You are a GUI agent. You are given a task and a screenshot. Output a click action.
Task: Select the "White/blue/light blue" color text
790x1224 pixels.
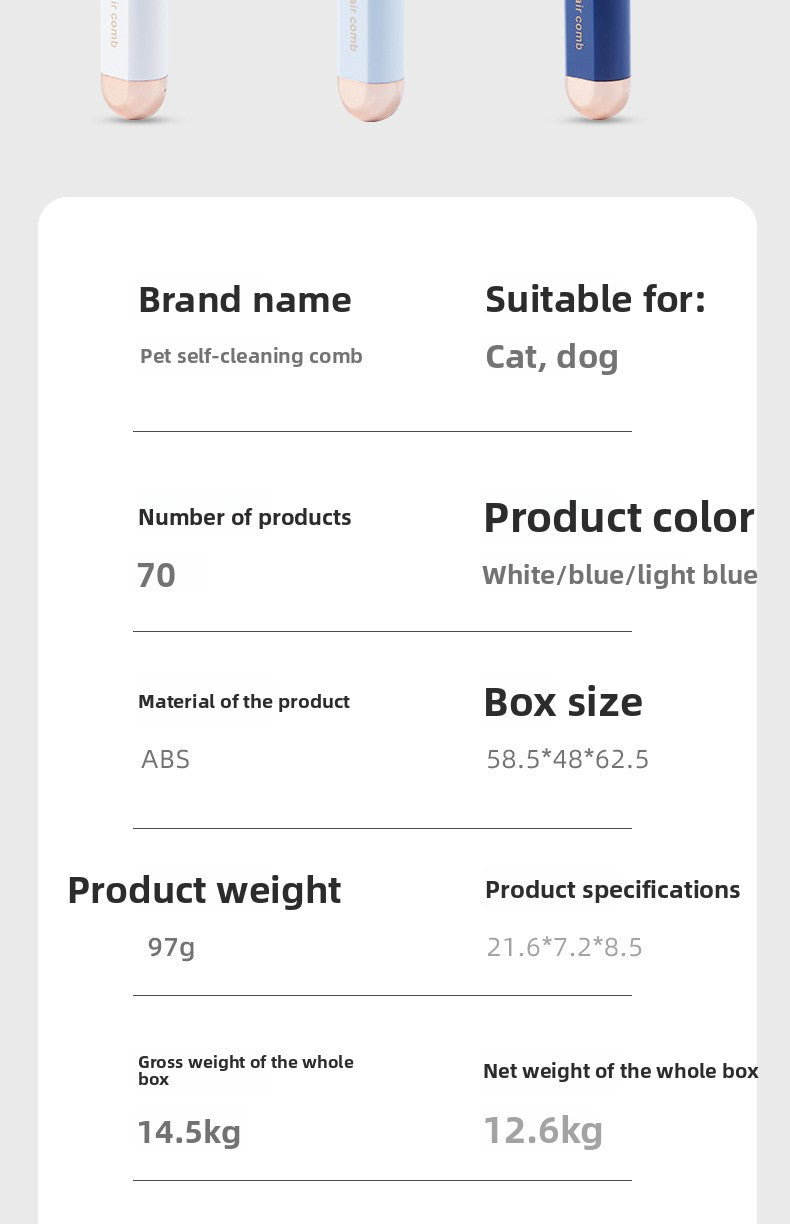(620, 575)
